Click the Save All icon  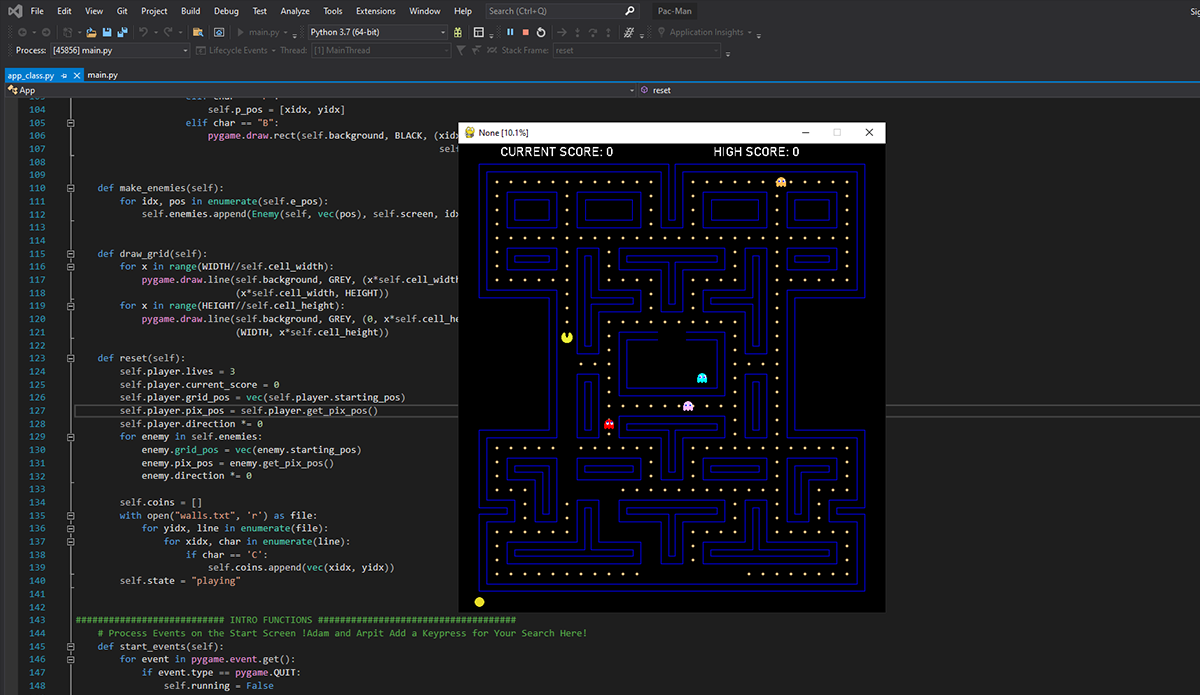[122, 32]
